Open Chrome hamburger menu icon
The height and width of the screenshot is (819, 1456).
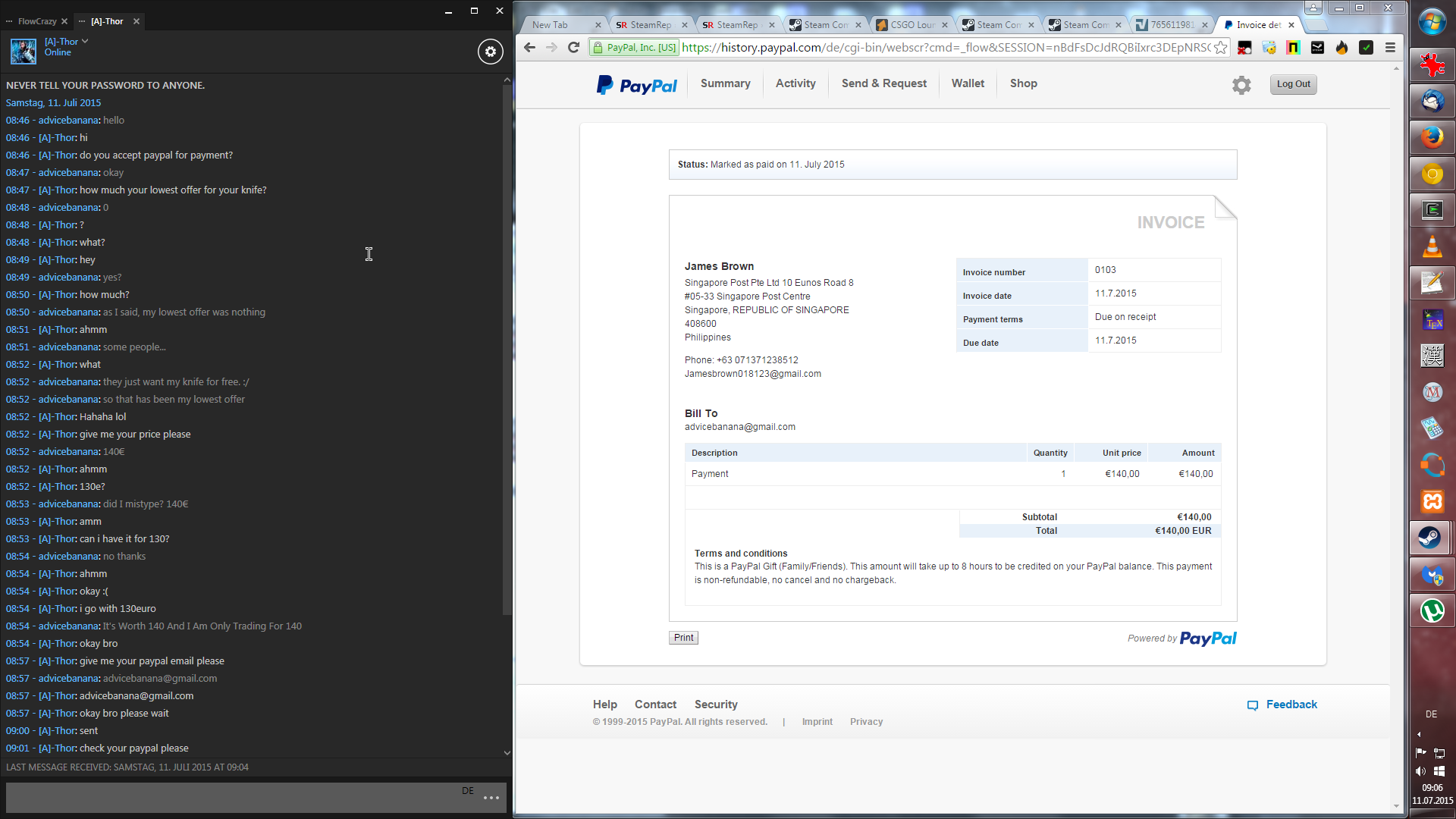1390,48
